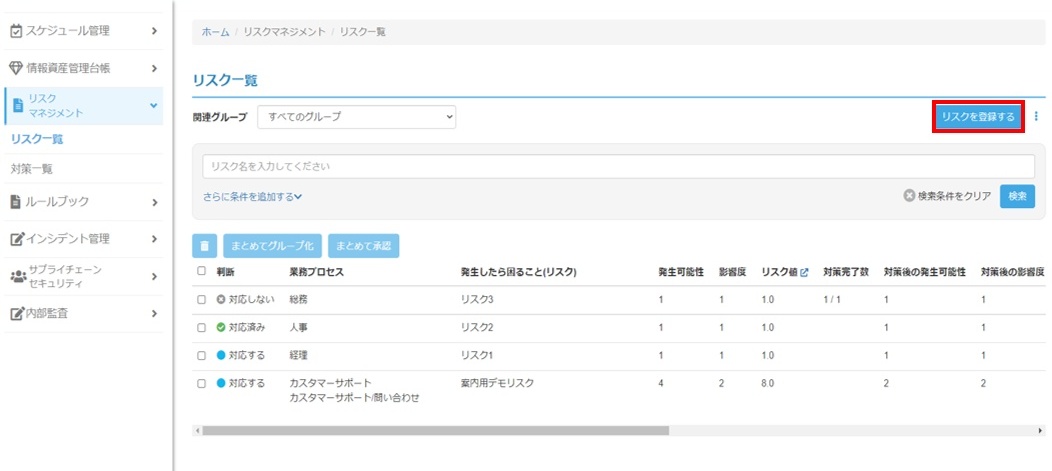
Task: Click the 1 / 1 countermeasure count cell
Action: tap(831, 299)
